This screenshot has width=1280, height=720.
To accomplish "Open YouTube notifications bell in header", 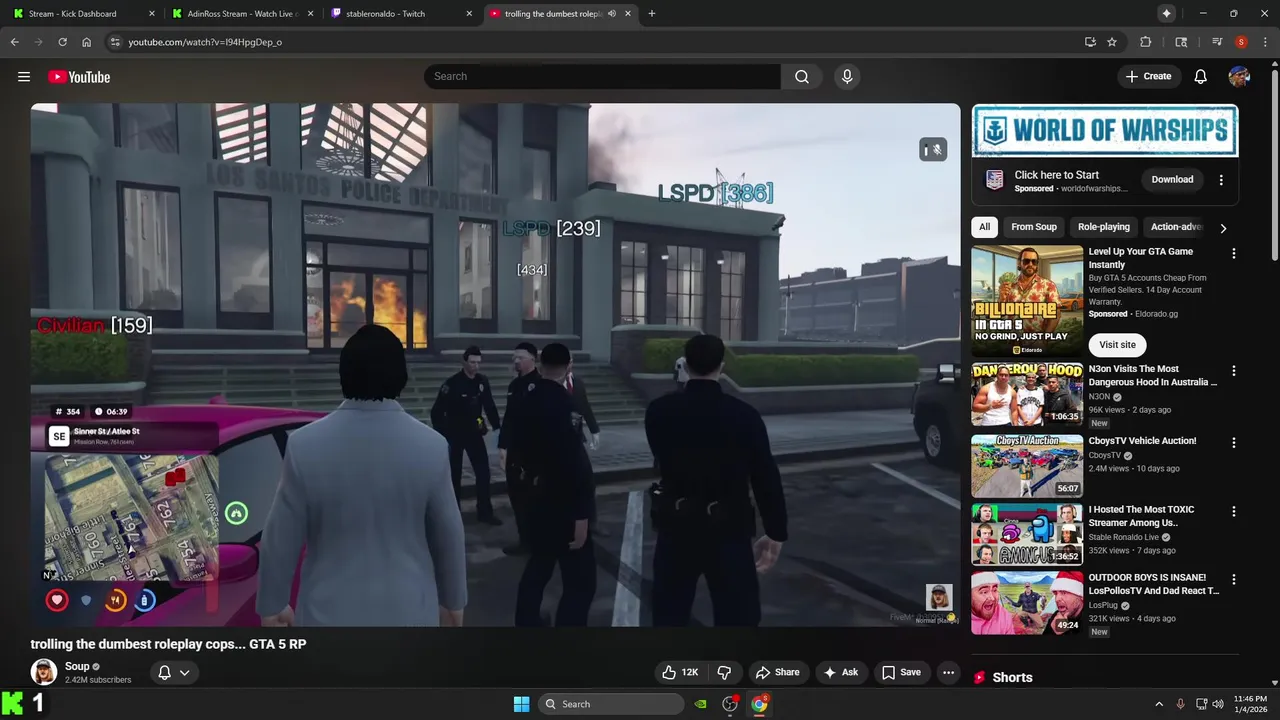I will click(x=1201, y=77).
